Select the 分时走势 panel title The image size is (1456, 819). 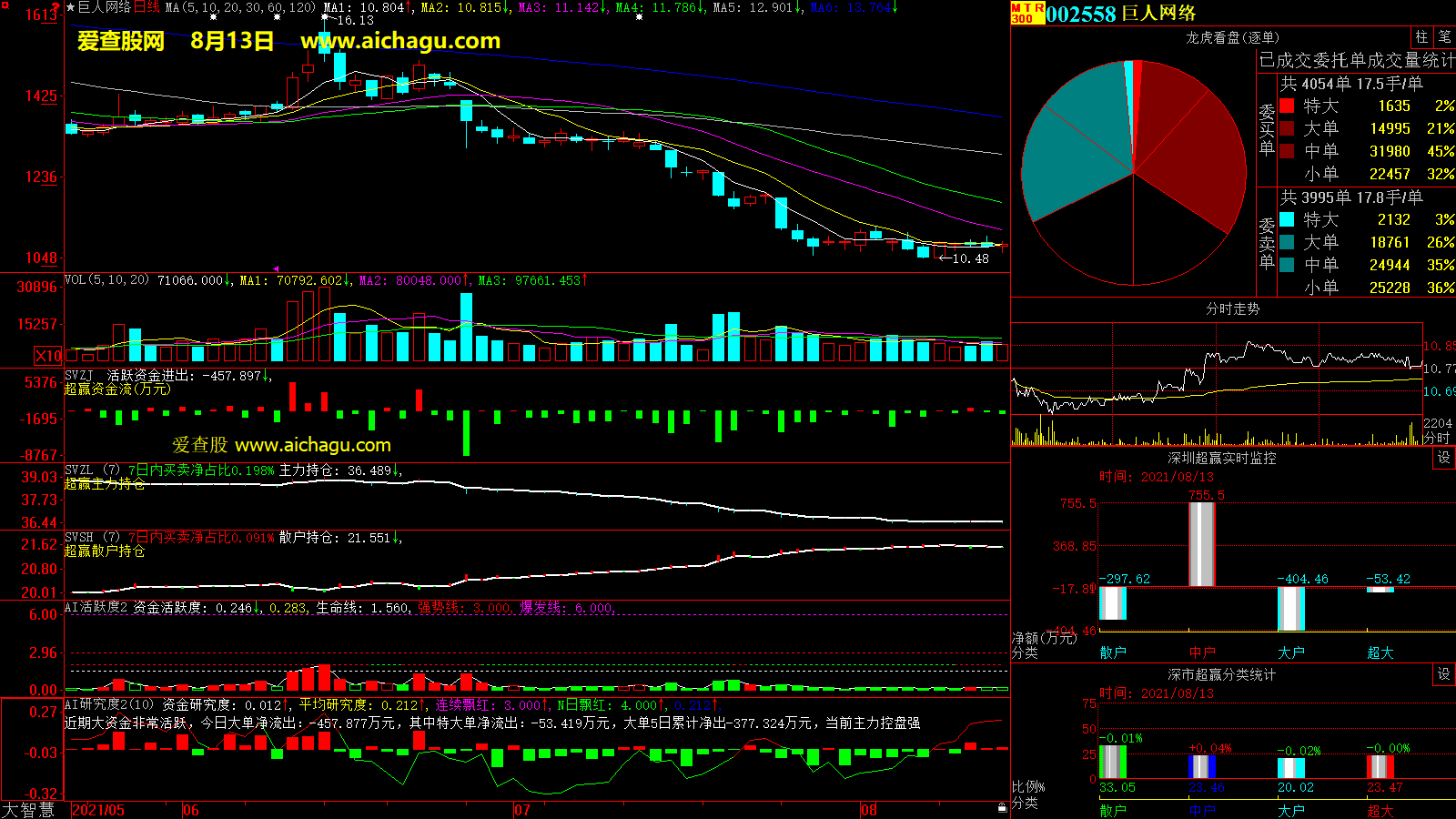[x=1232, y=309]
